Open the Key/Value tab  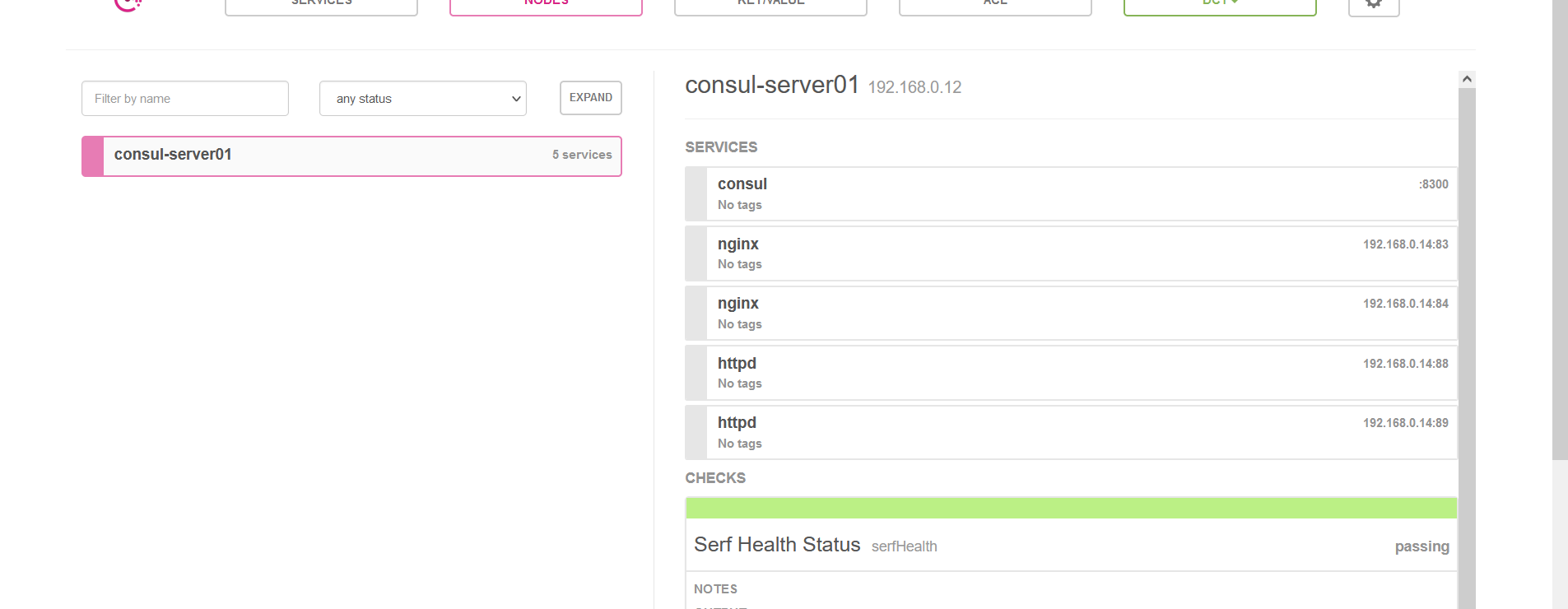(x=770, y=5)
